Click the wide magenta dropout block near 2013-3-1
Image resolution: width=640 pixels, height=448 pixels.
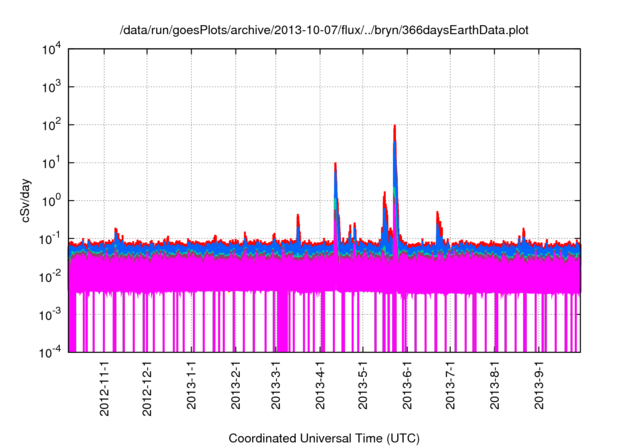(x=283, y=322)
